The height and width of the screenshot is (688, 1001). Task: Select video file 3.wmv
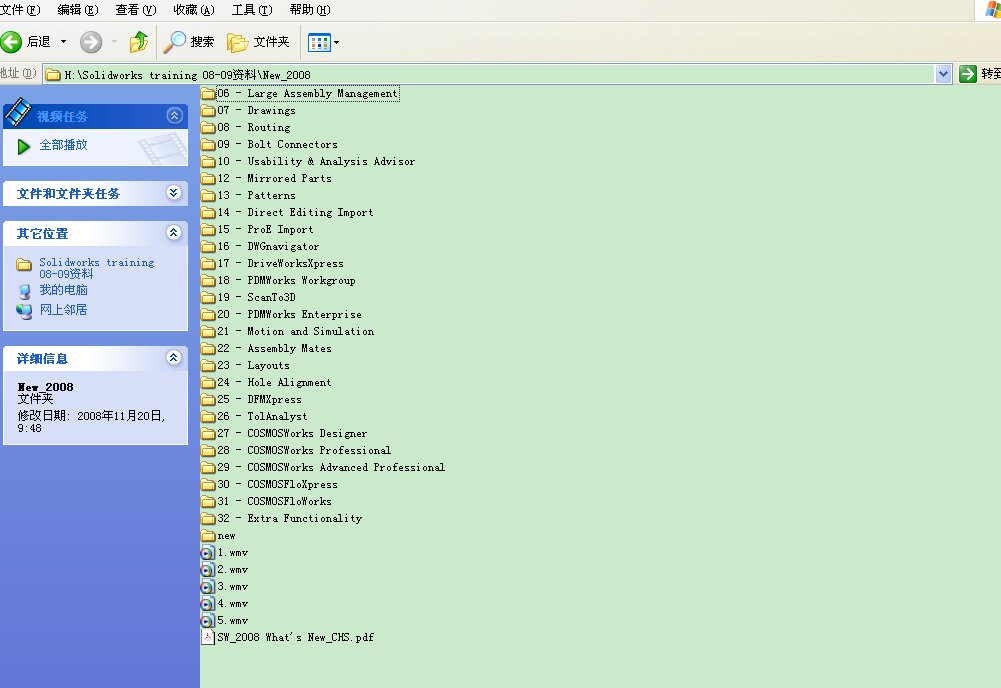click(225, 587)
